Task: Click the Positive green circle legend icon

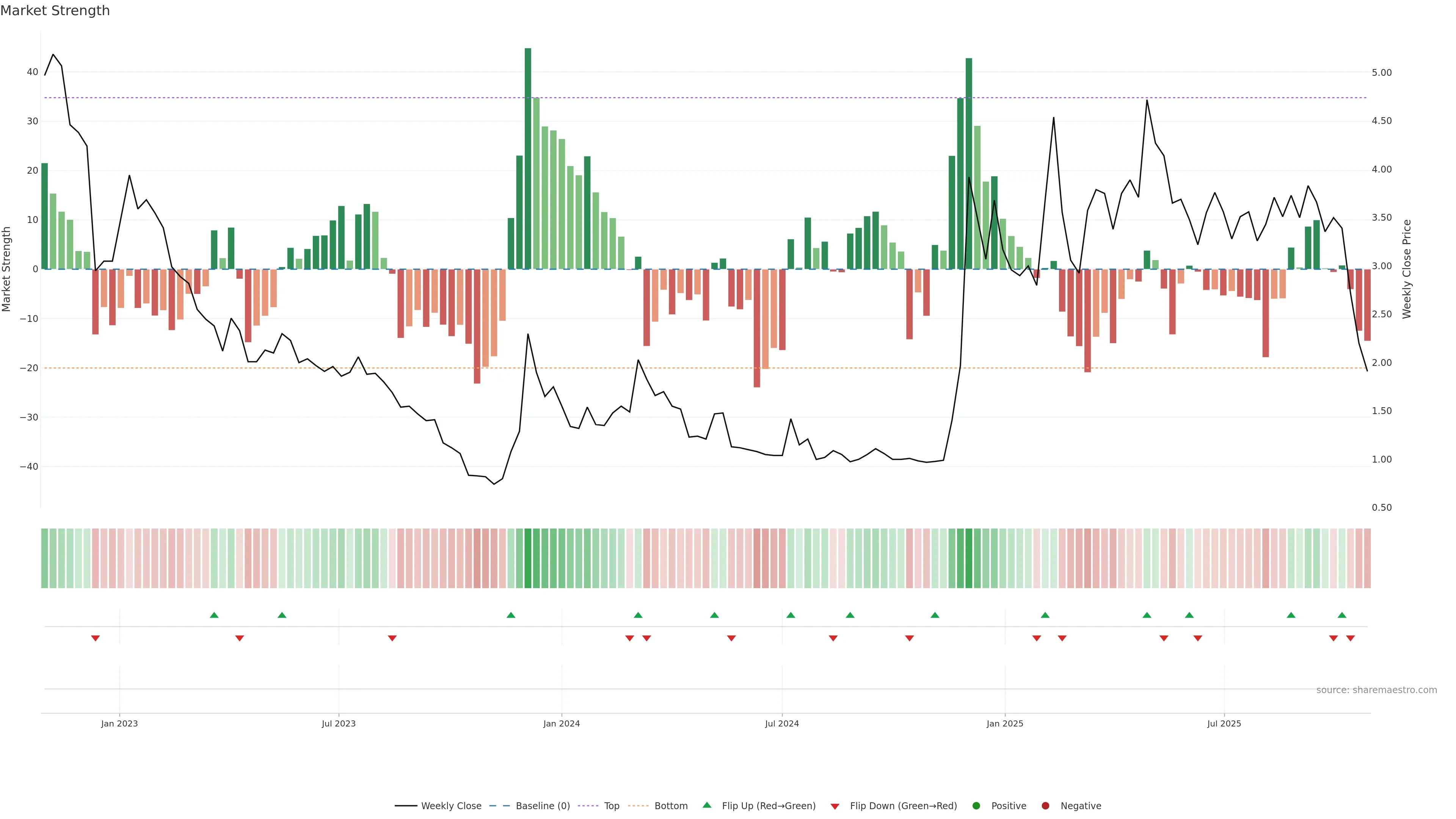Action: (x=976, y=806)
